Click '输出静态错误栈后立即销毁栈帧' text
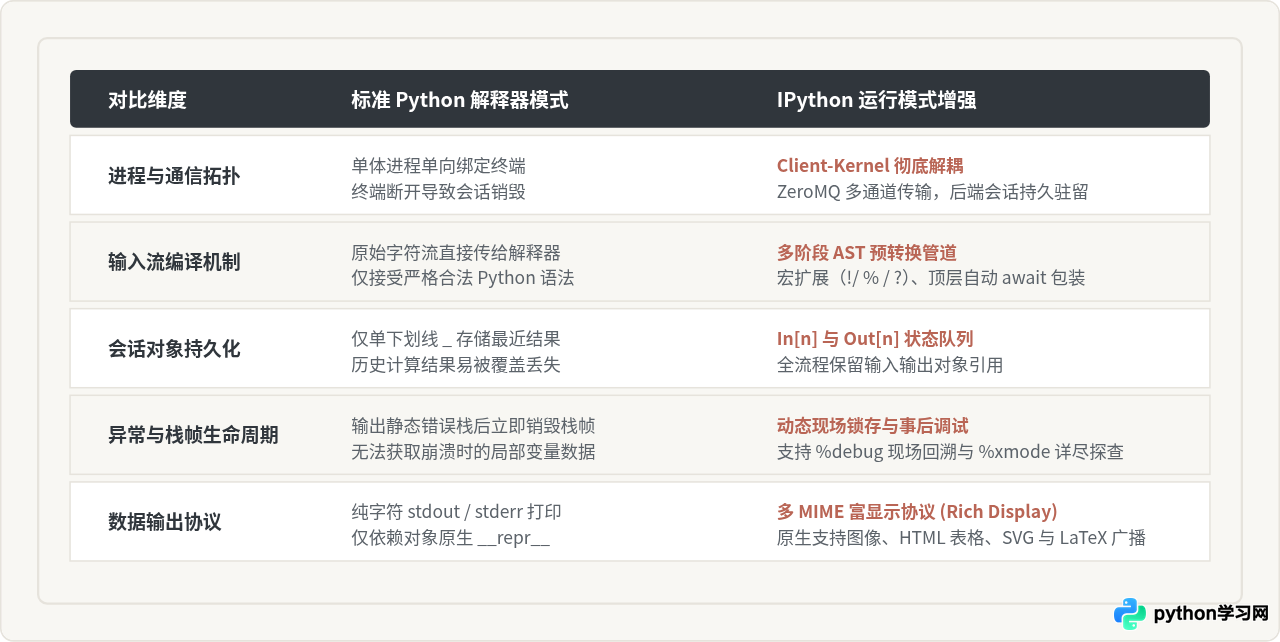 473,425
